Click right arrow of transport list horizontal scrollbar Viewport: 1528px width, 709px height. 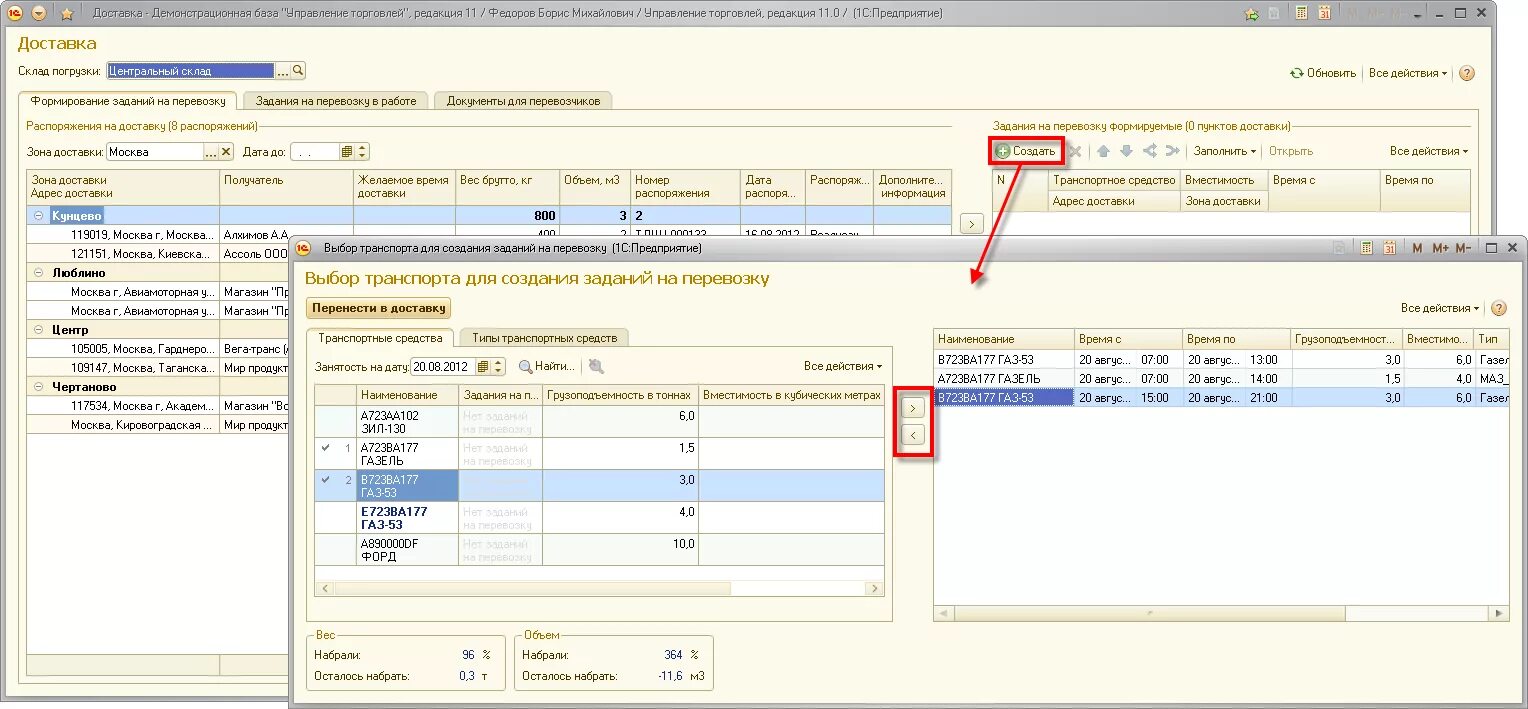click(874, 589)
